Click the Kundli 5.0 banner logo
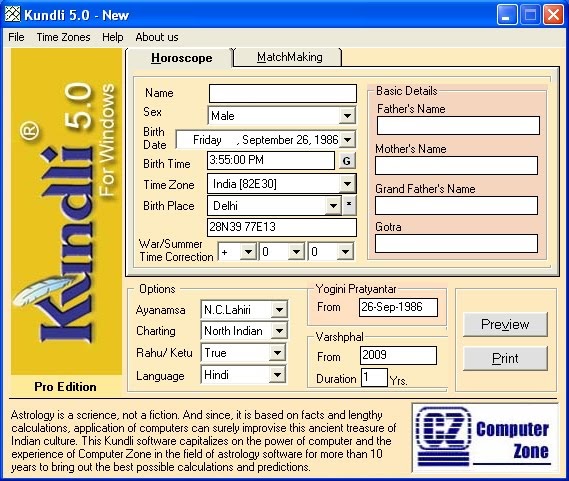This screenshot has height=481, width=569. coord(66,211)
